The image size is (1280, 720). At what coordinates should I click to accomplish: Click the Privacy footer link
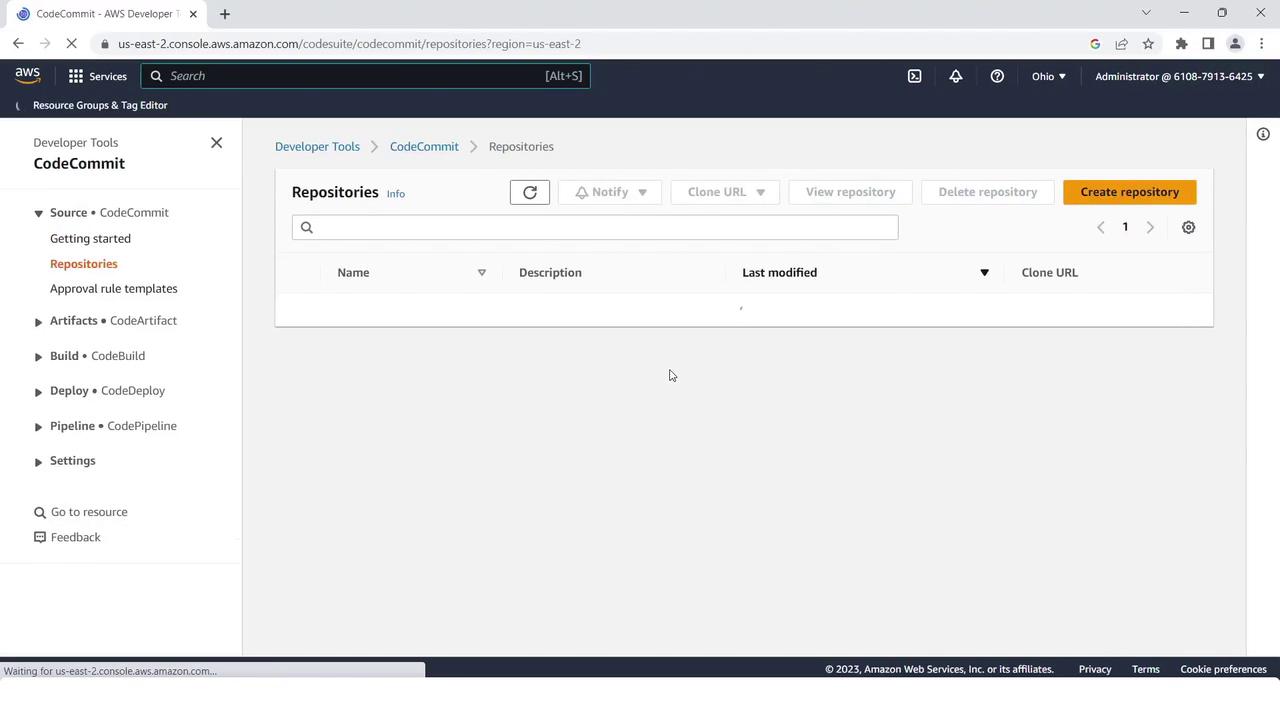(1095, 669)
